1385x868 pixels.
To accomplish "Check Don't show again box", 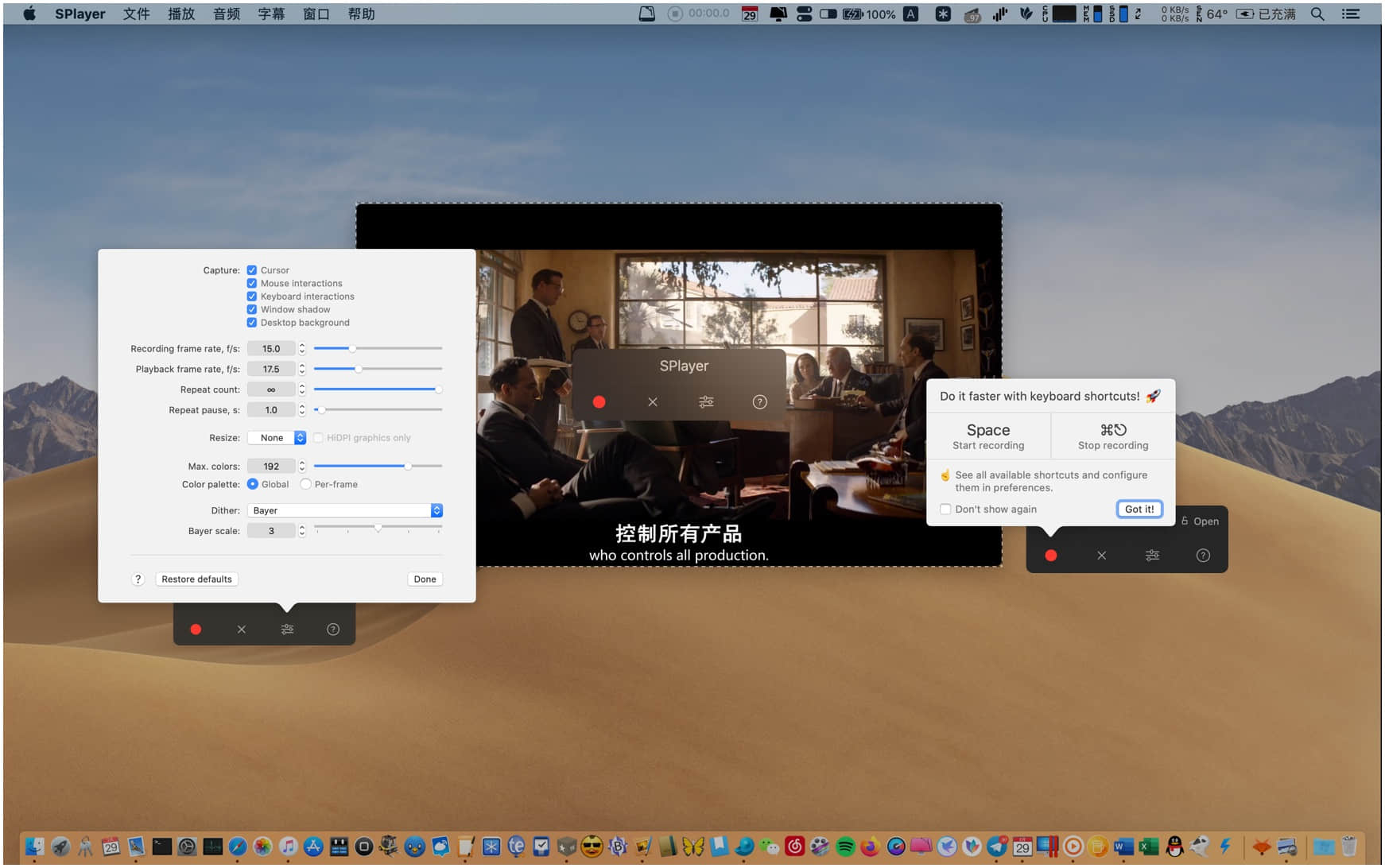I will point(945,510).
